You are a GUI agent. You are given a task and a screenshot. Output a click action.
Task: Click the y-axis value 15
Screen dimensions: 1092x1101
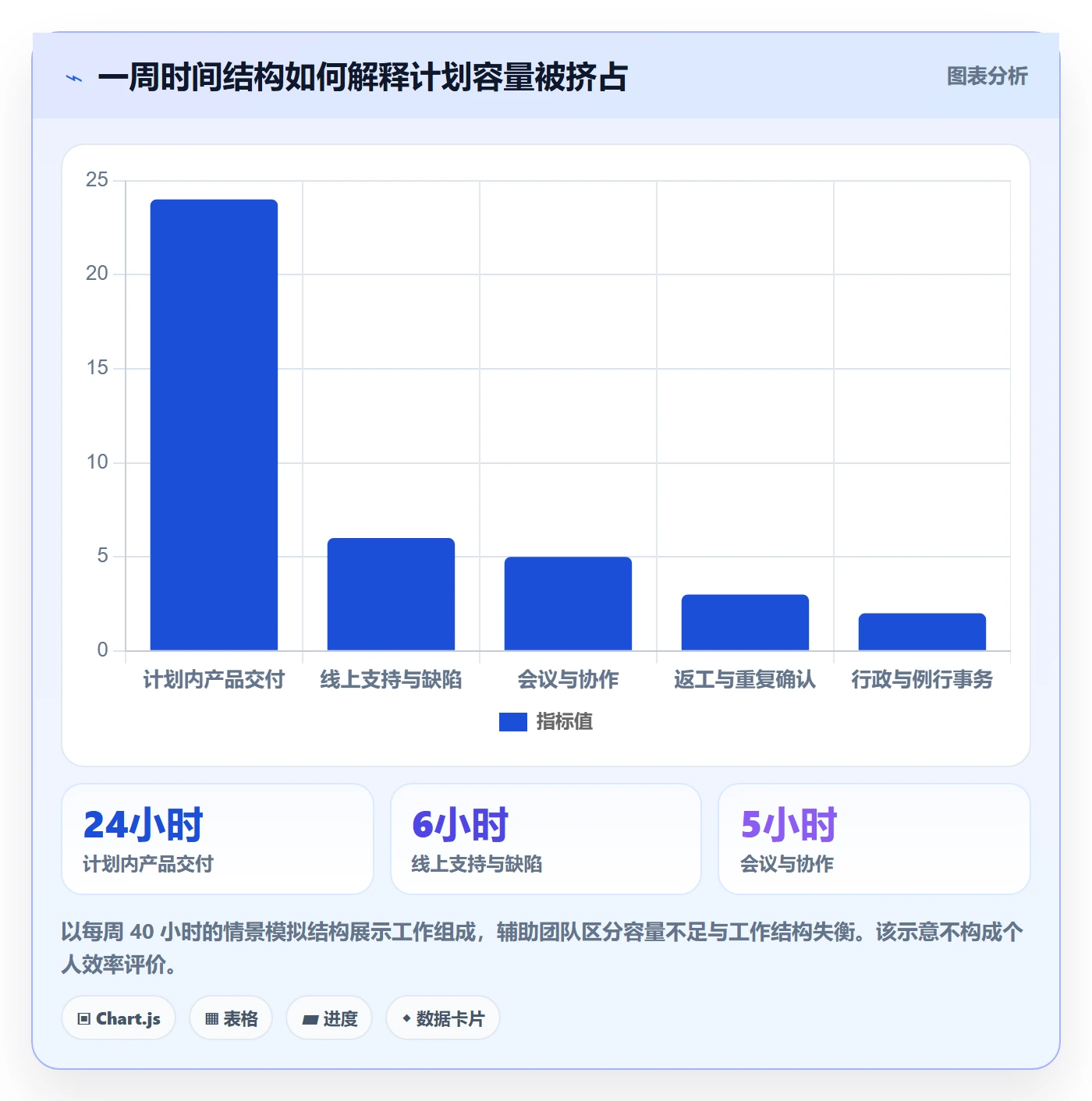click(x=97, y=368)
